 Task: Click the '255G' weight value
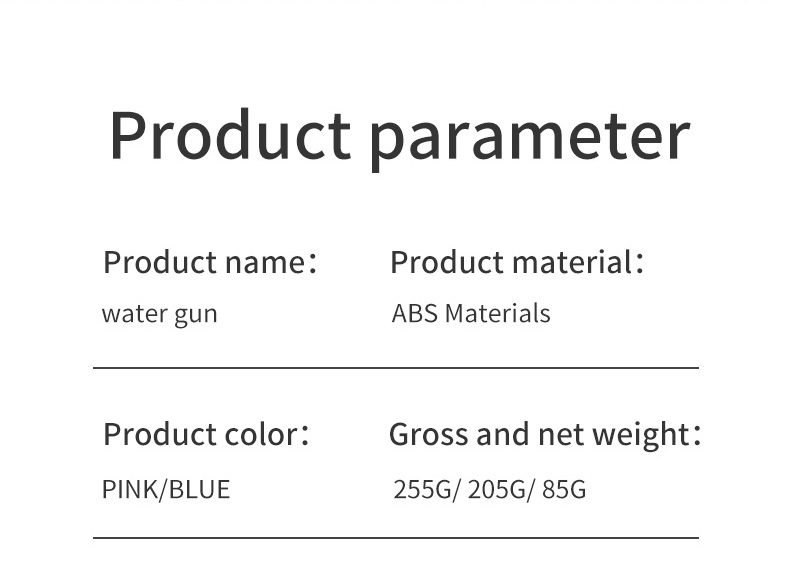(x=422, y=489)
